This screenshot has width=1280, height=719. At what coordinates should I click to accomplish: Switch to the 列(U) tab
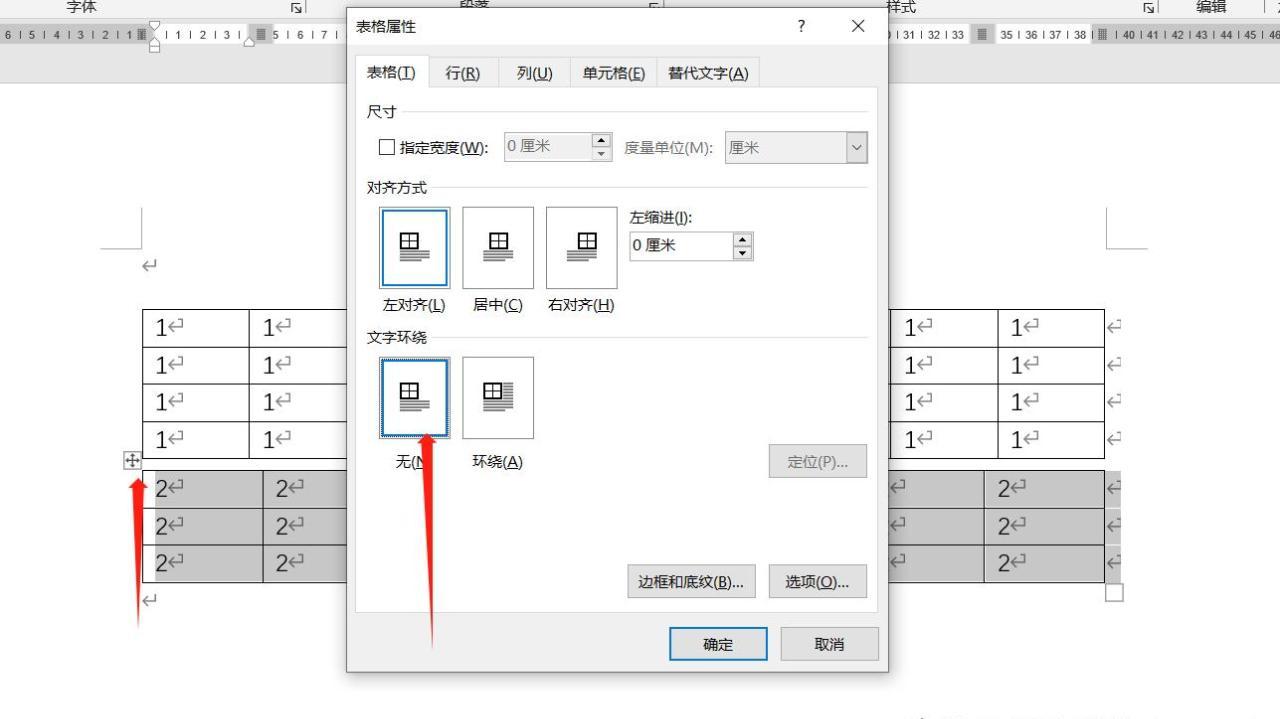tap(534, 73)
